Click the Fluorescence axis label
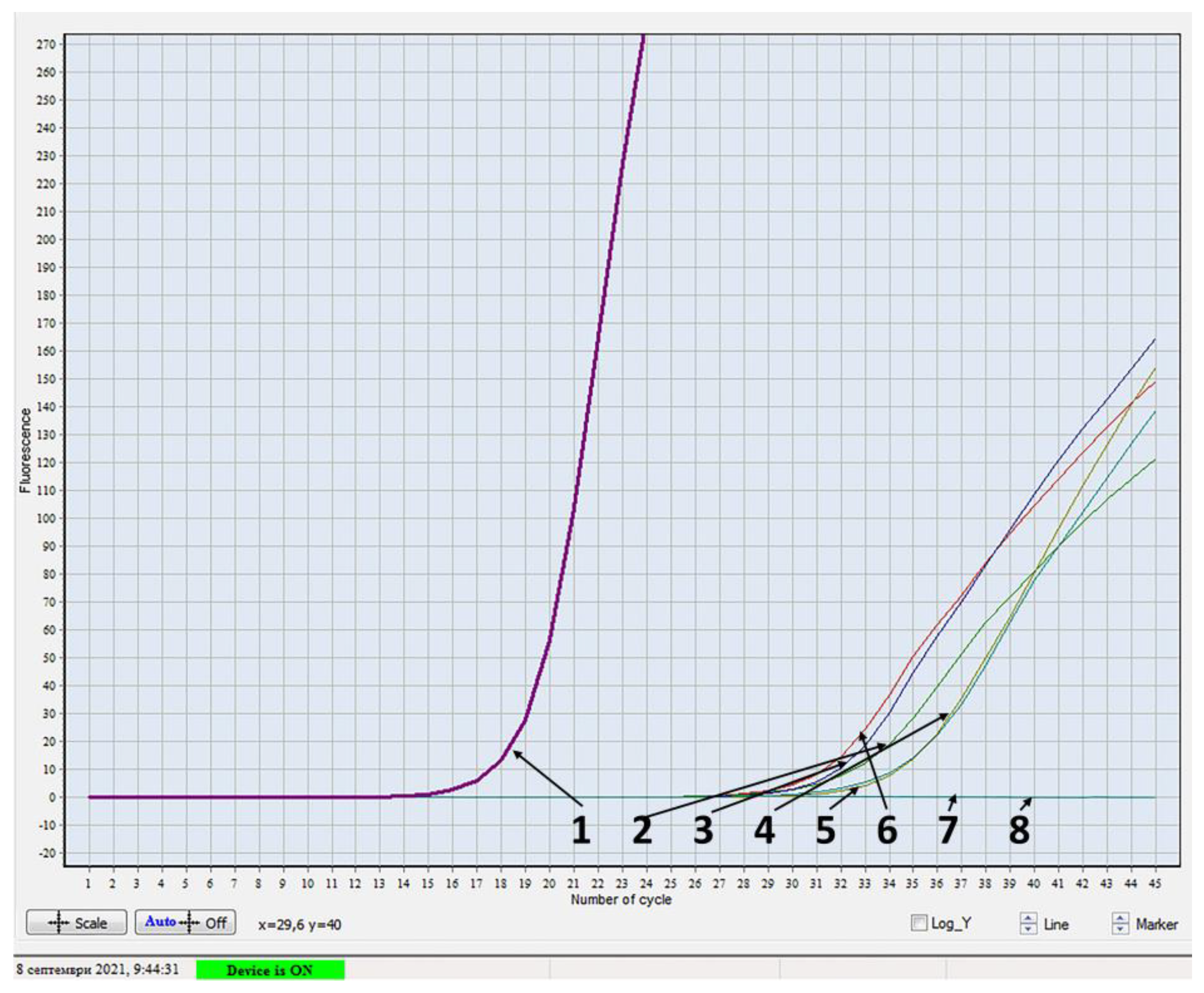This screenshot has height=993, width=1204. point(26,451)
